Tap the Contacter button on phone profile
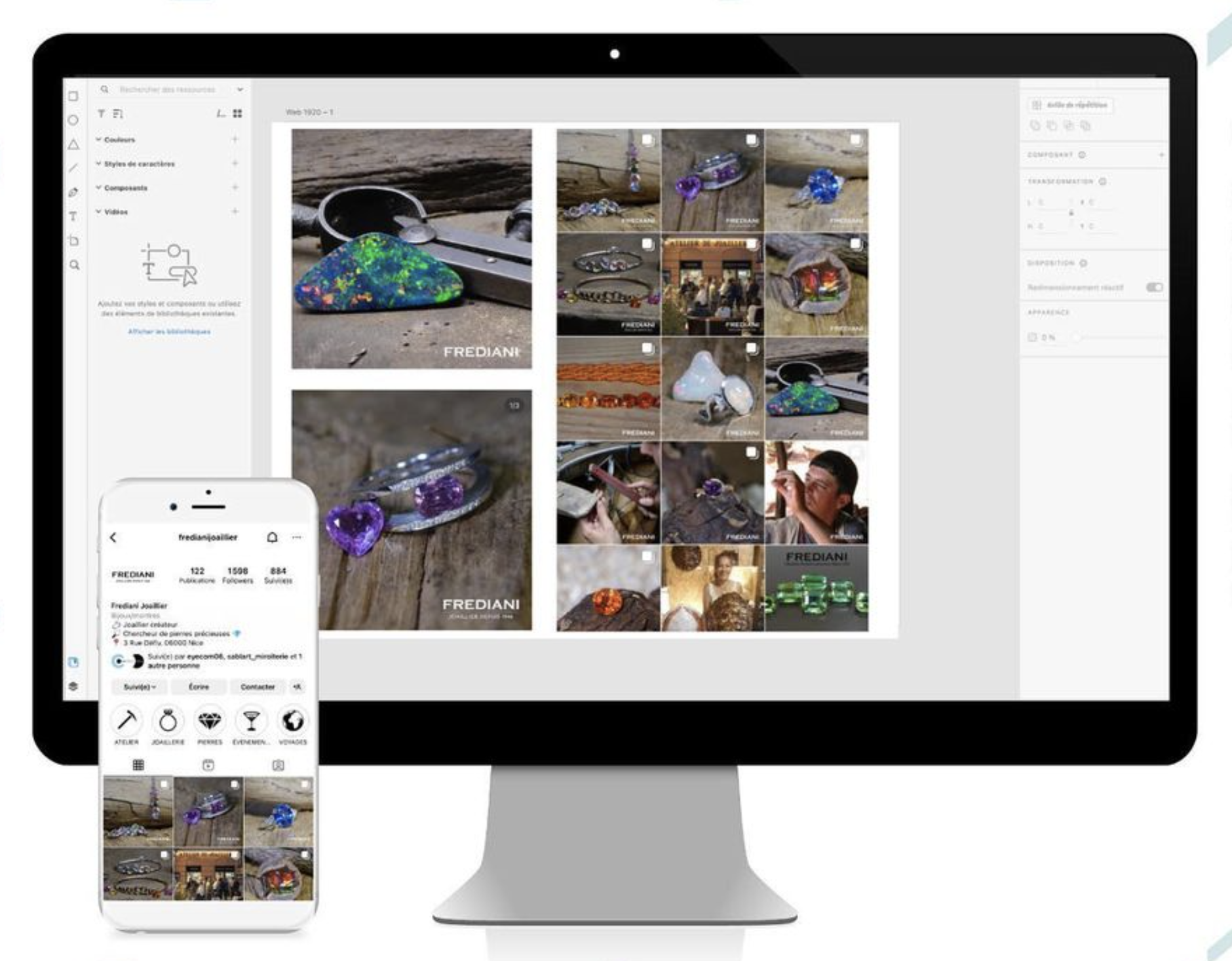 258,687
